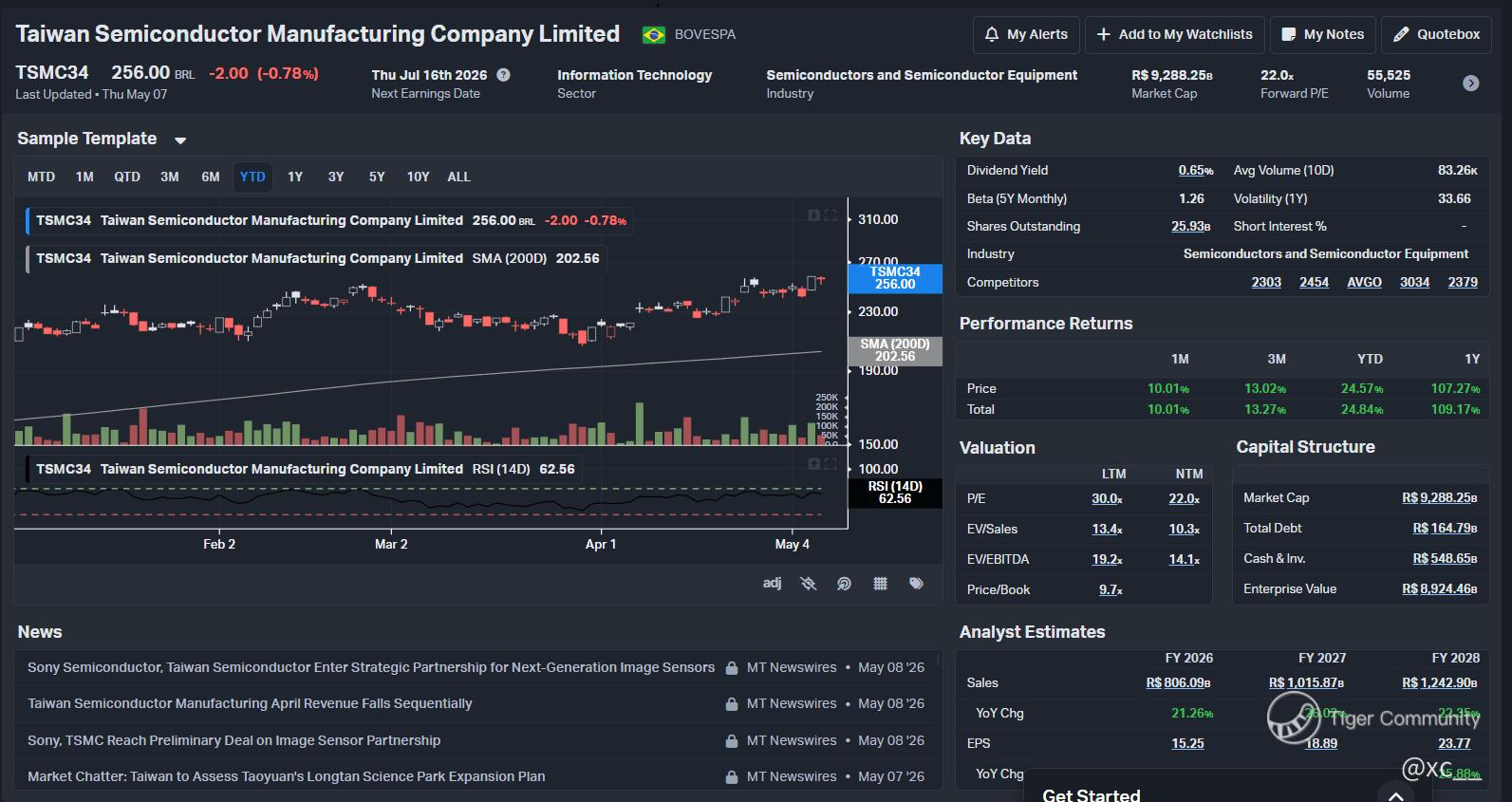The height and width of the screenshot is (802, 1512).
Task: Click the blue TSMC34 series color bar
Action: (27, 220)
